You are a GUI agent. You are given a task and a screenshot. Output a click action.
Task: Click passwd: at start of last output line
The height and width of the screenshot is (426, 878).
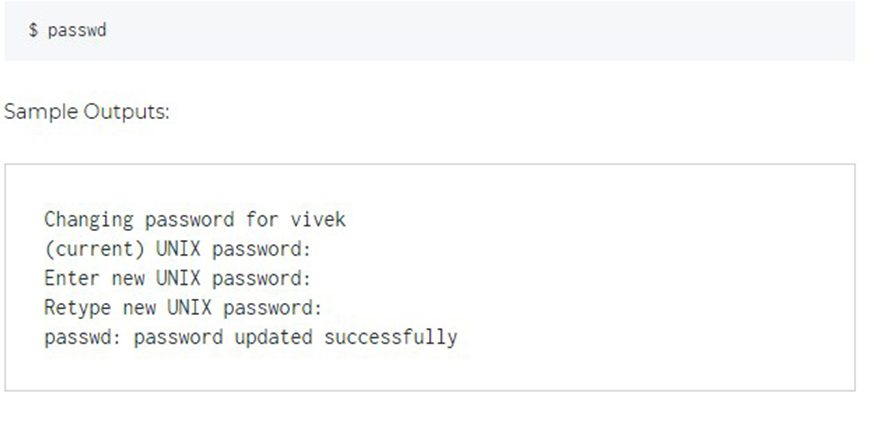coord(83,337)
